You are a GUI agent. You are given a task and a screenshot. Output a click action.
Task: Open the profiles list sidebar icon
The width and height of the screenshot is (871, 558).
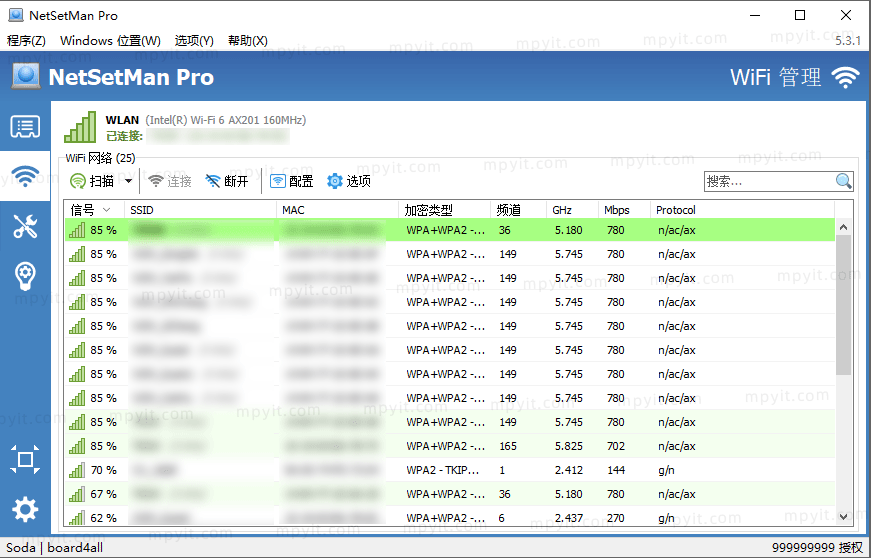[25, 127]
